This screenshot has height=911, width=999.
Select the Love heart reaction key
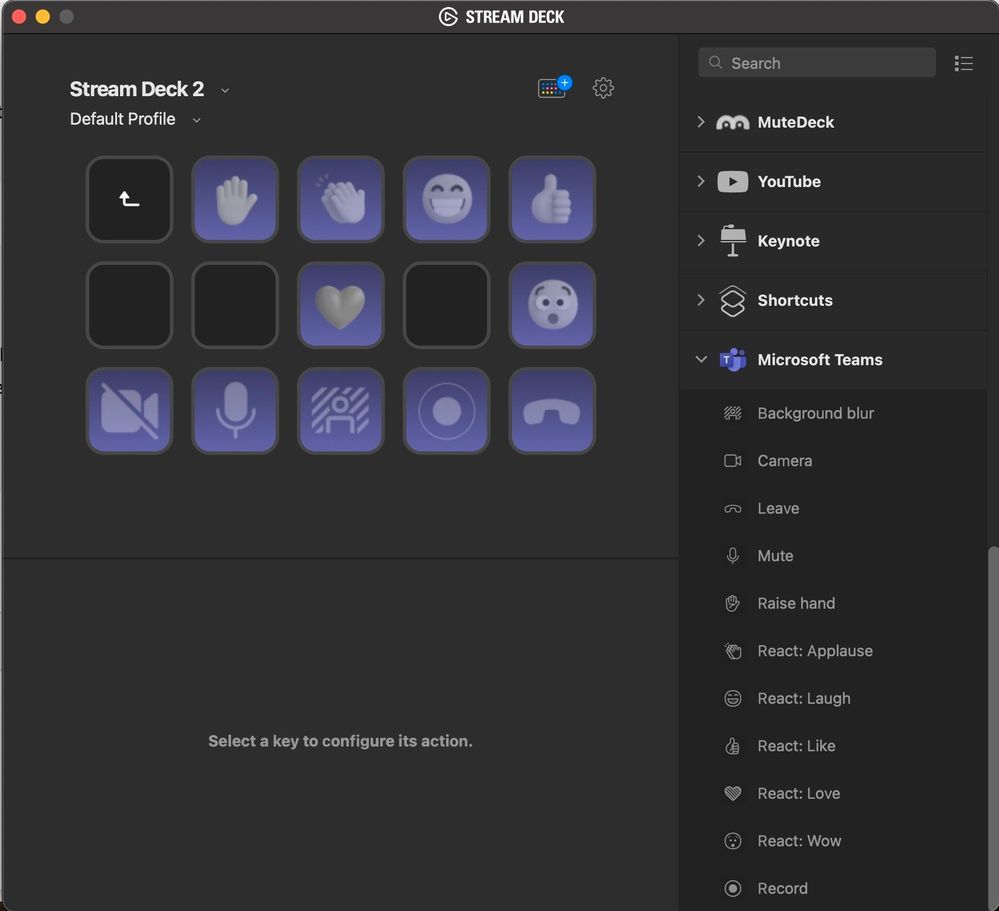tap(340, 305)
